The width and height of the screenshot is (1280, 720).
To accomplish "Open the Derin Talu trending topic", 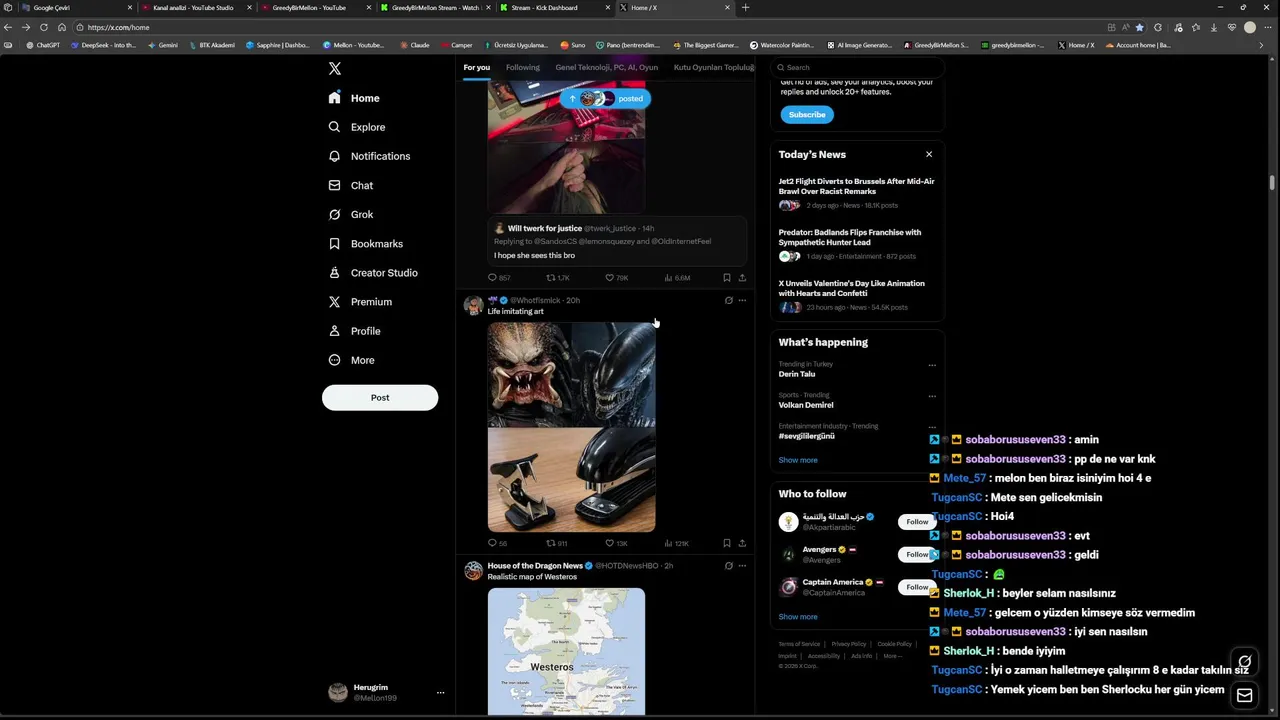I will pyautogui.click(x=797, y=374).
